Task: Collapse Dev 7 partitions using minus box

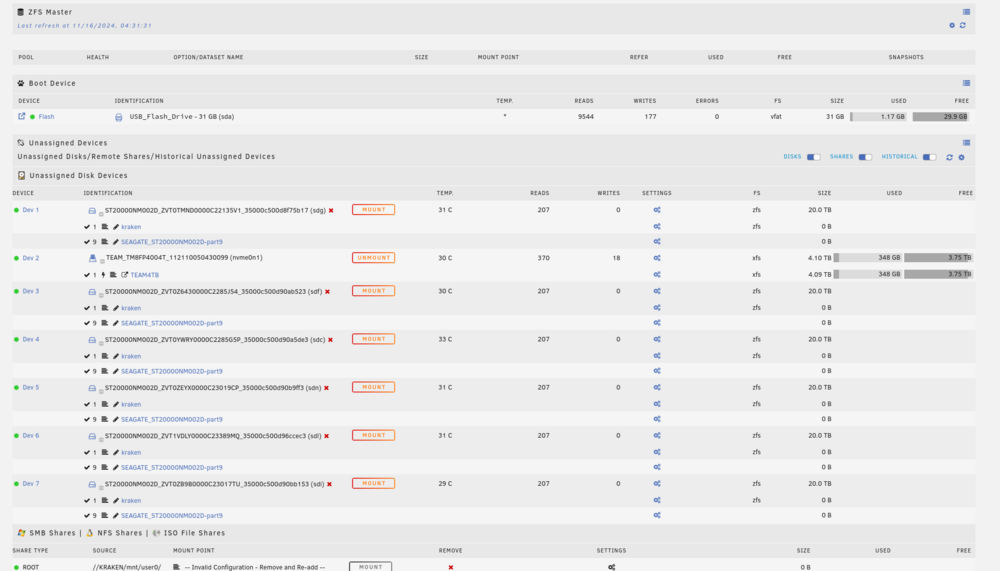Action: pyautogui.click(x=101, y=487)
